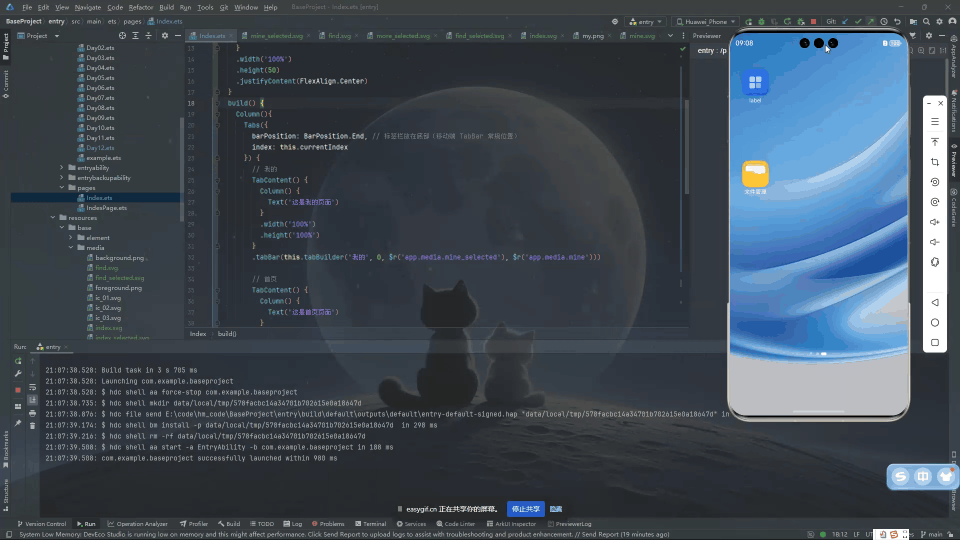Select background.png in media folder
The width and height of the screenshot is (960, 540).
coord(115,258)
